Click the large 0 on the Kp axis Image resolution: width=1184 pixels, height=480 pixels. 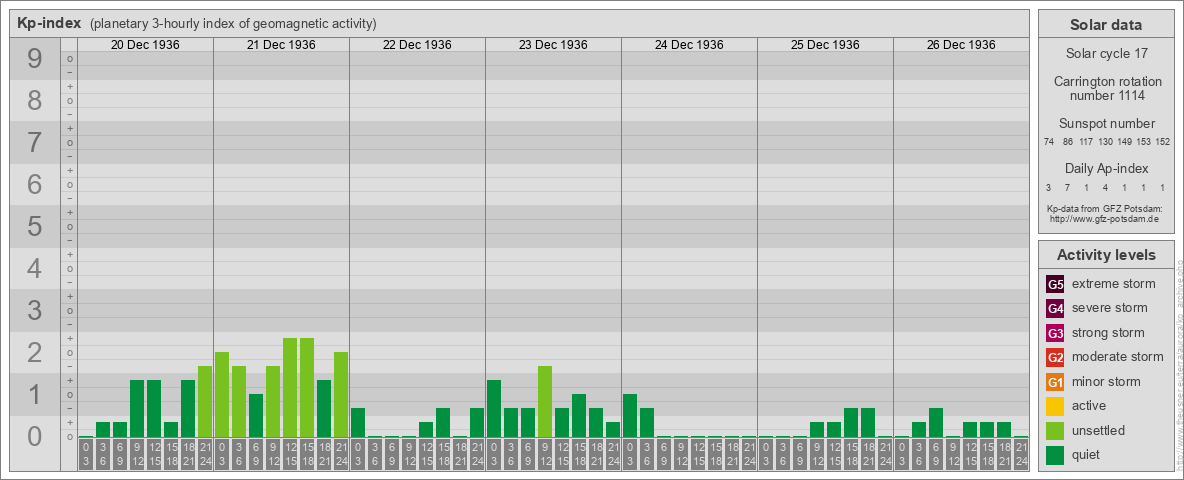point(35,436)
